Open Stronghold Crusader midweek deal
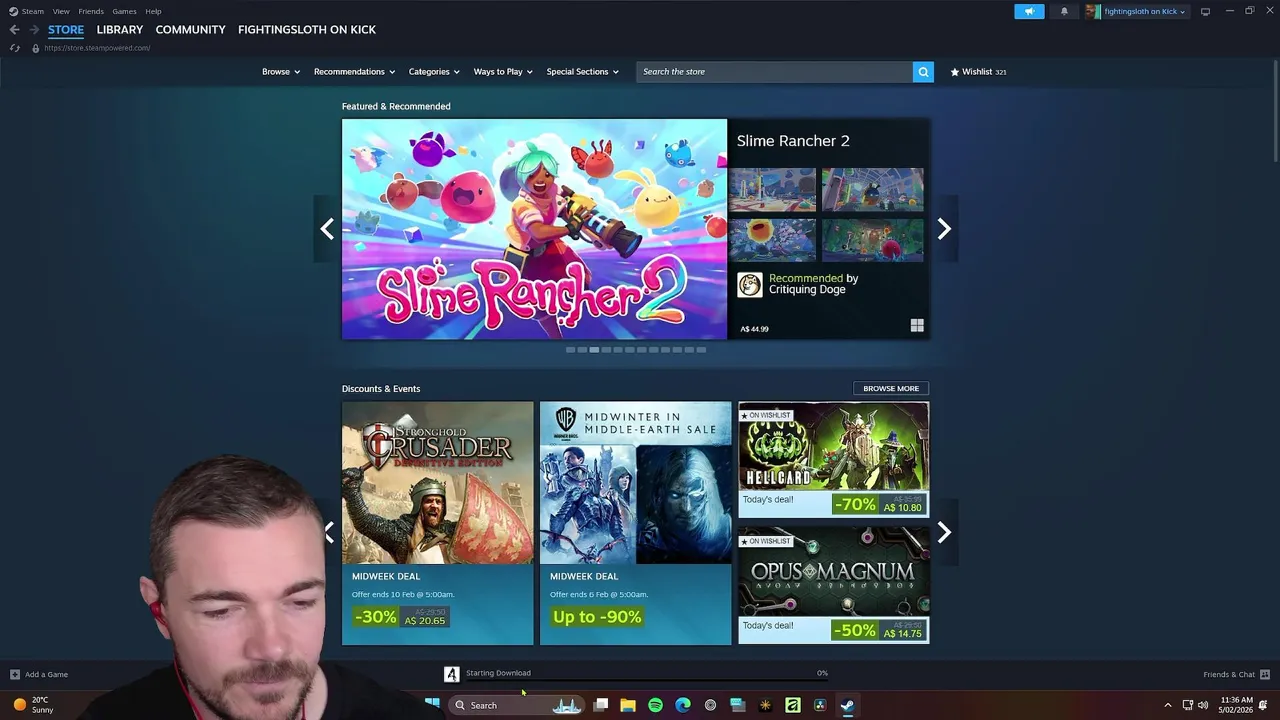This screenshot has width=1280, height=720. (x=437, y=523)
